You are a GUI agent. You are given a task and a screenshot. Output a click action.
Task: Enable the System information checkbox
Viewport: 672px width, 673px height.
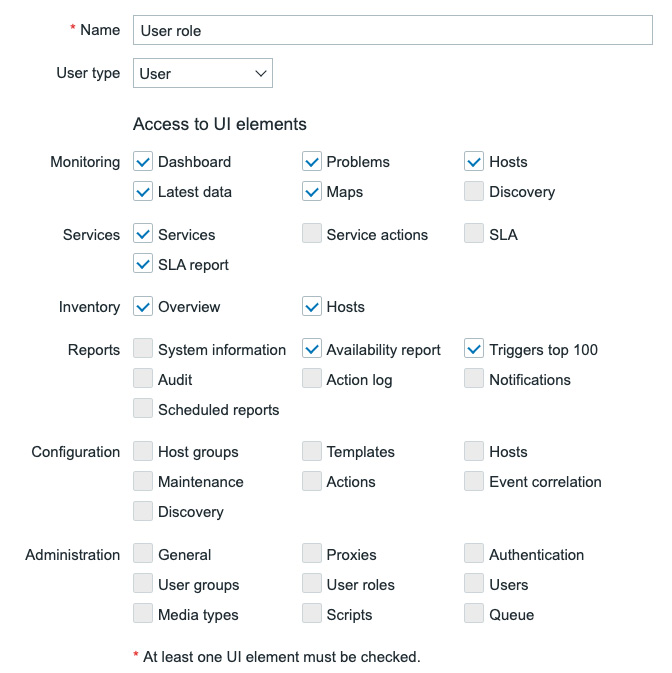[x=143, y=349]
